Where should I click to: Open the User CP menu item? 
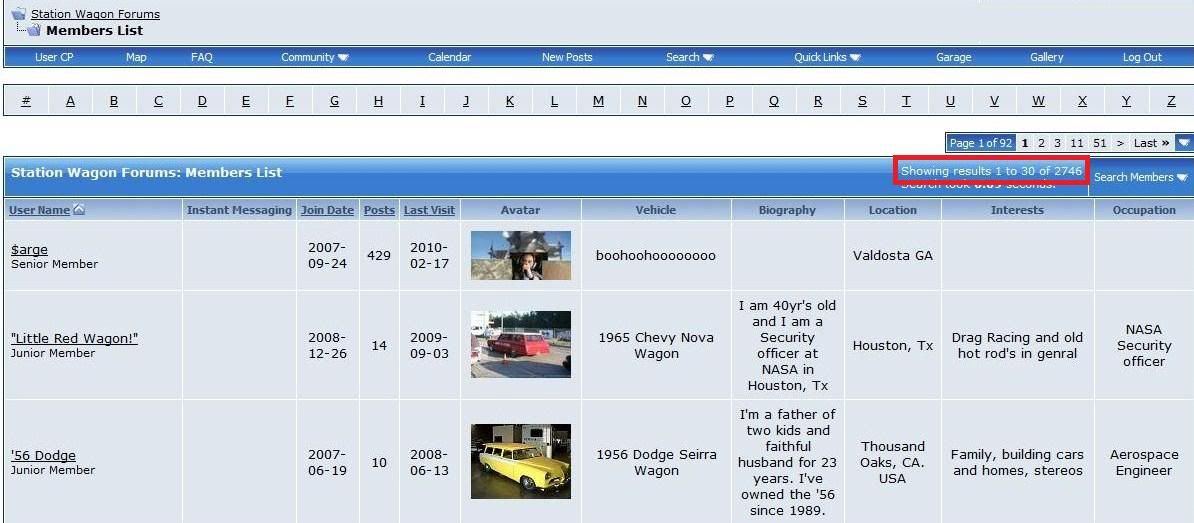pyautogui.click(x=54, y=57)
